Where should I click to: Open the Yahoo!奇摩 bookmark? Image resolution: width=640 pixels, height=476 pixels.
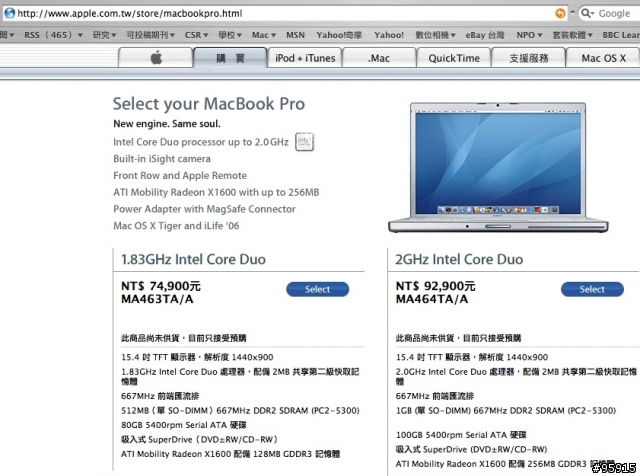339,35
